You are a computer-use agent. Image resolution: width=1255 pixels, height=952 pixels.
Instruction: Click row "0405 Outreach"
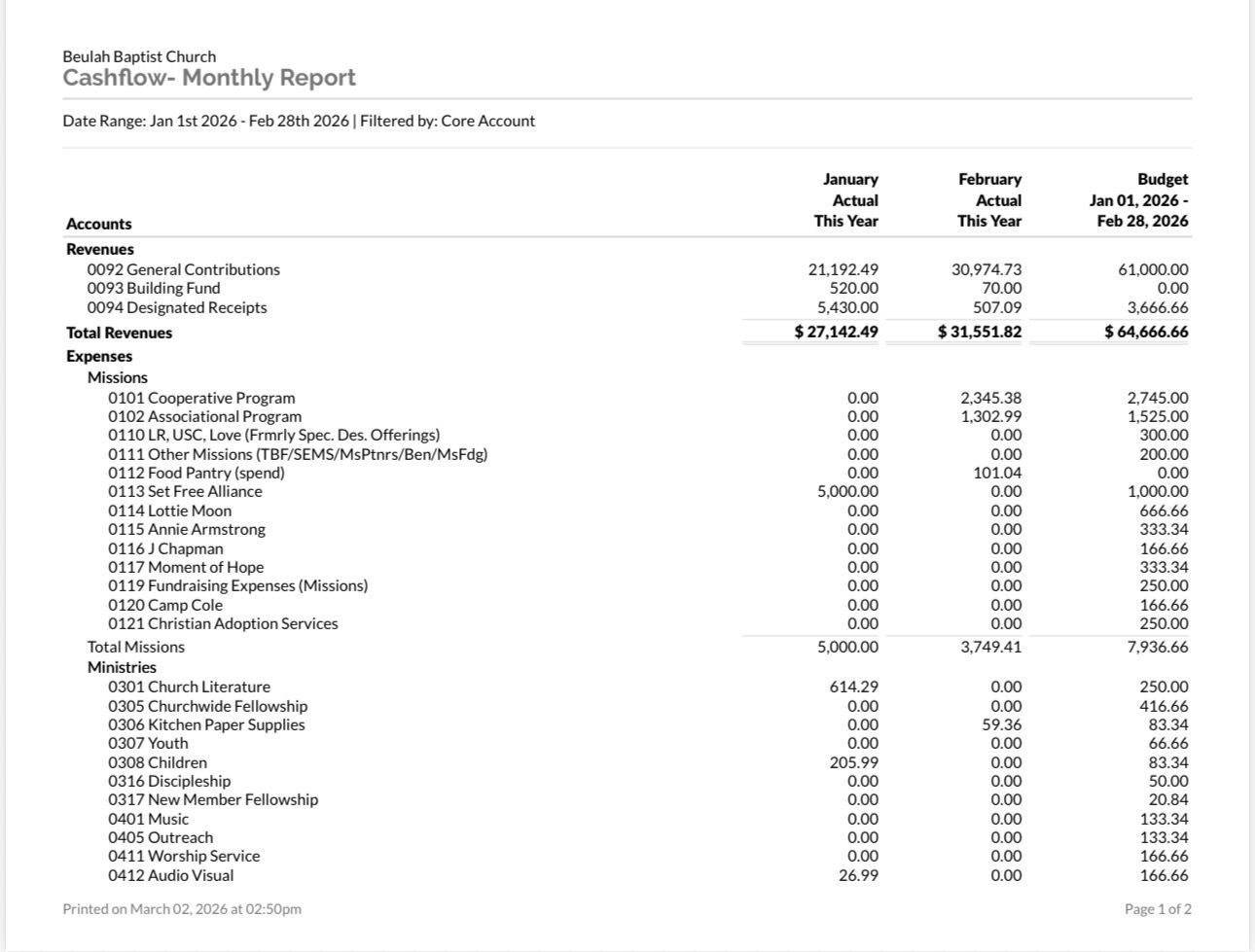tap(627, 837)
